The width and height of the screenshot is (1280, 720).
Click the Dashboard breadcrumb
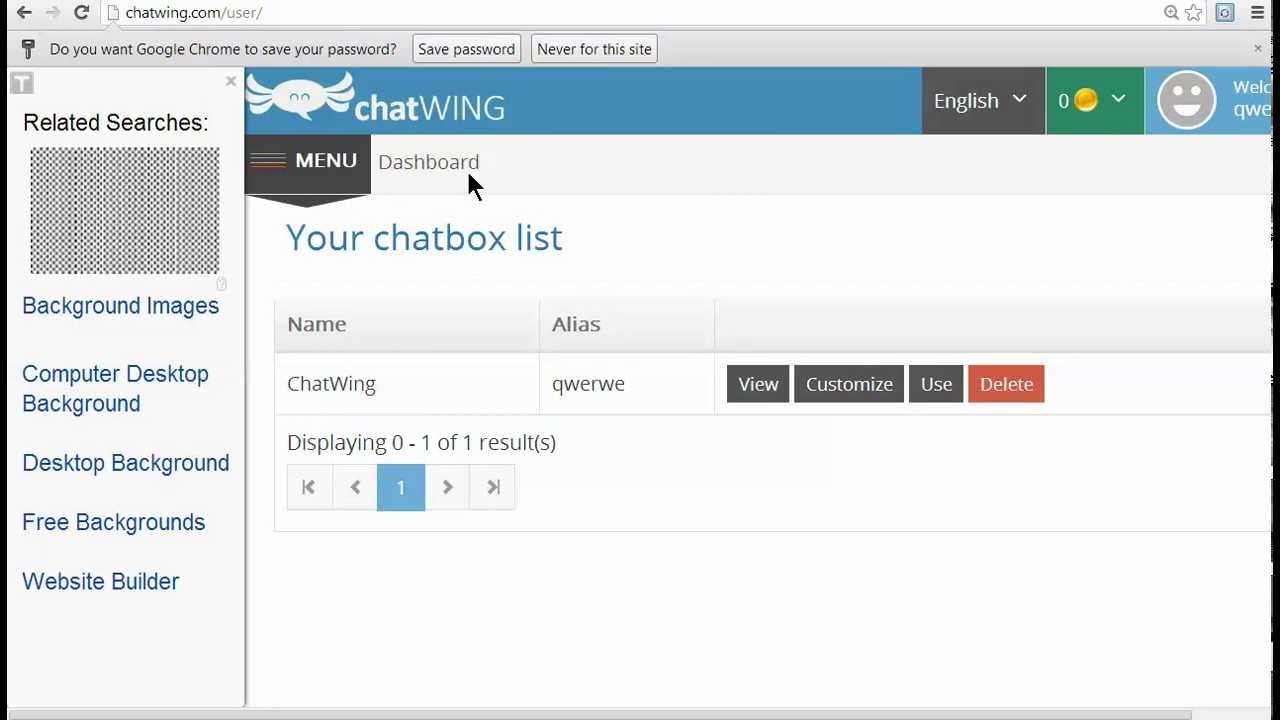pos(429,162)
